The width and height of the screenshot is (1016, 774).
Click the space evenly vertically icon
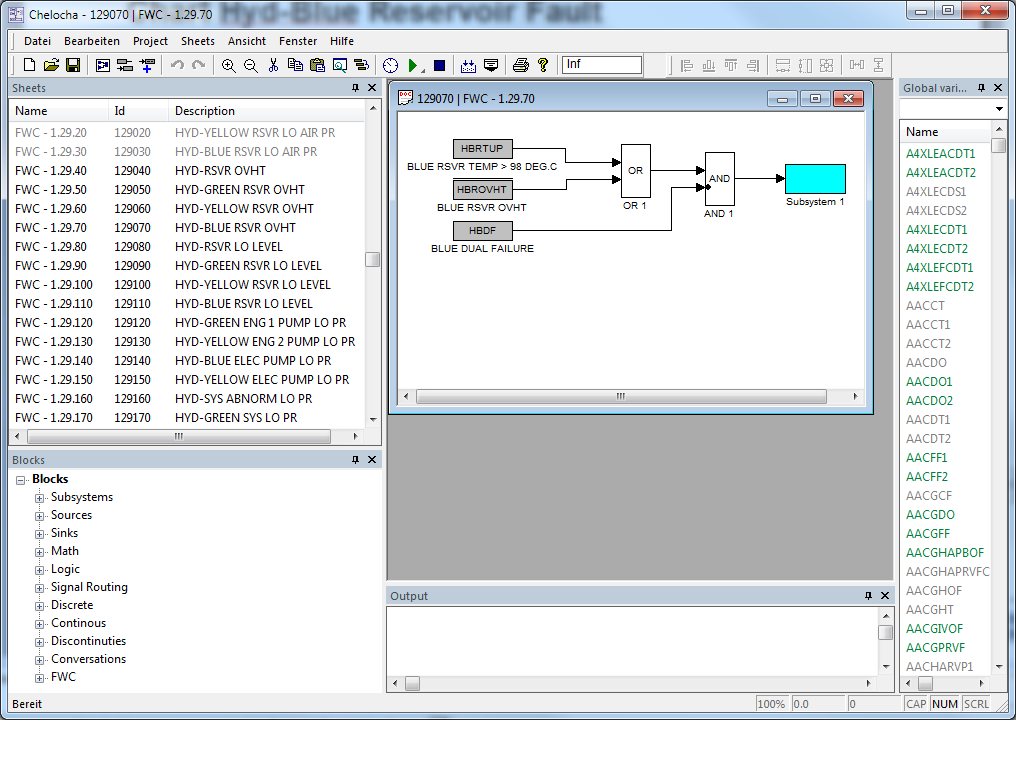879,65
